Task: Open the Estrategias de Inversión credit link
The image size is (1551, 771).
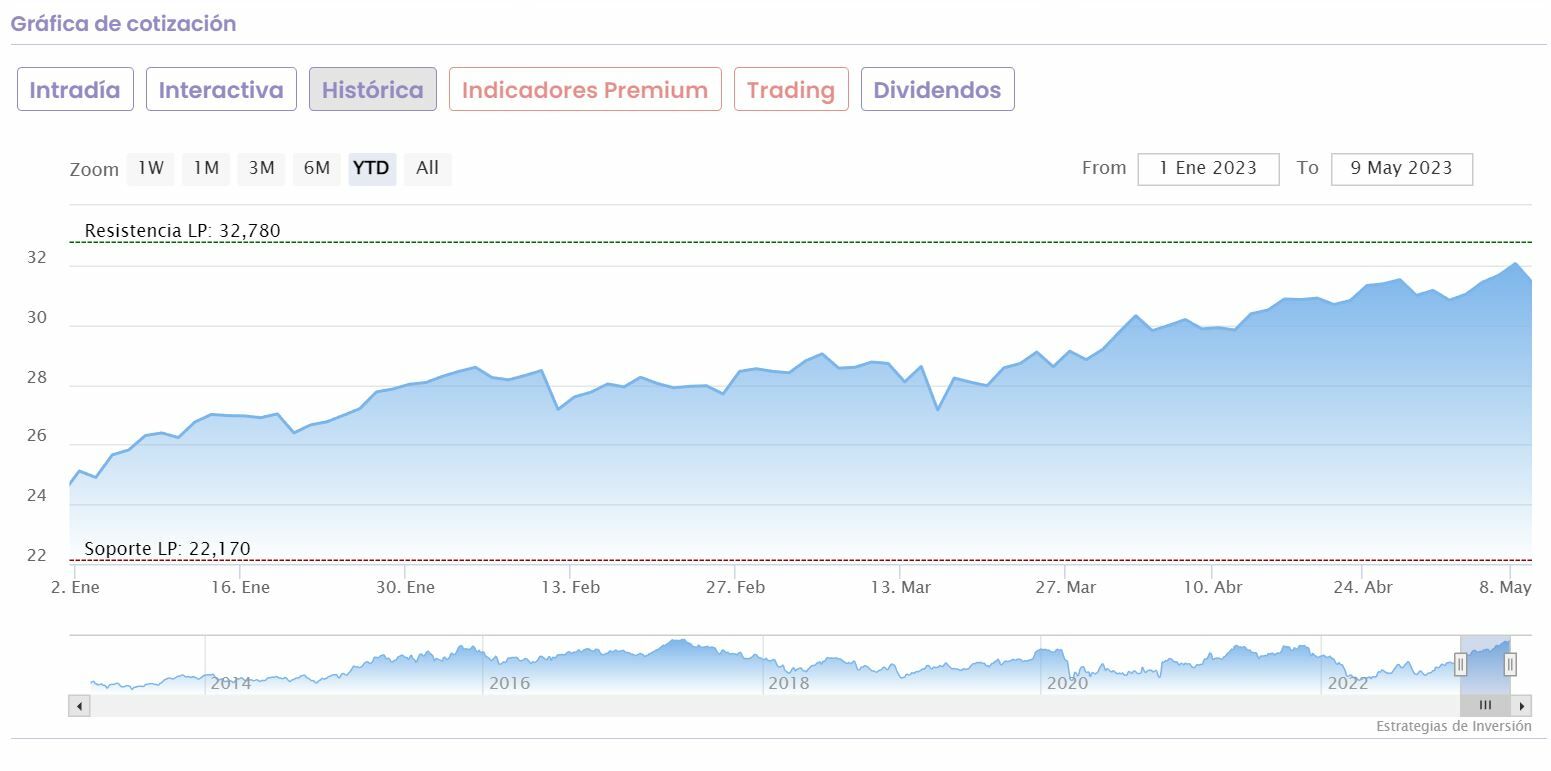Action: pos(1453,727)
